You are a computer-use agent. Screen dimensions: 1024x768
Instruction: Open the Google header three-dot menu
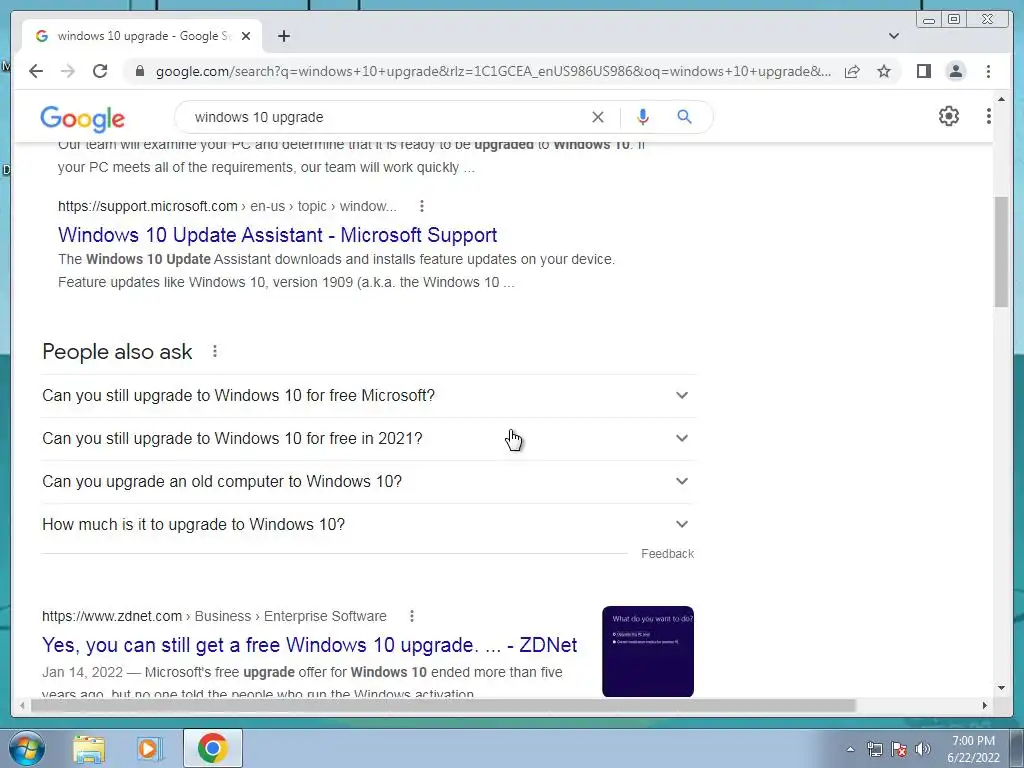[989, 116]
